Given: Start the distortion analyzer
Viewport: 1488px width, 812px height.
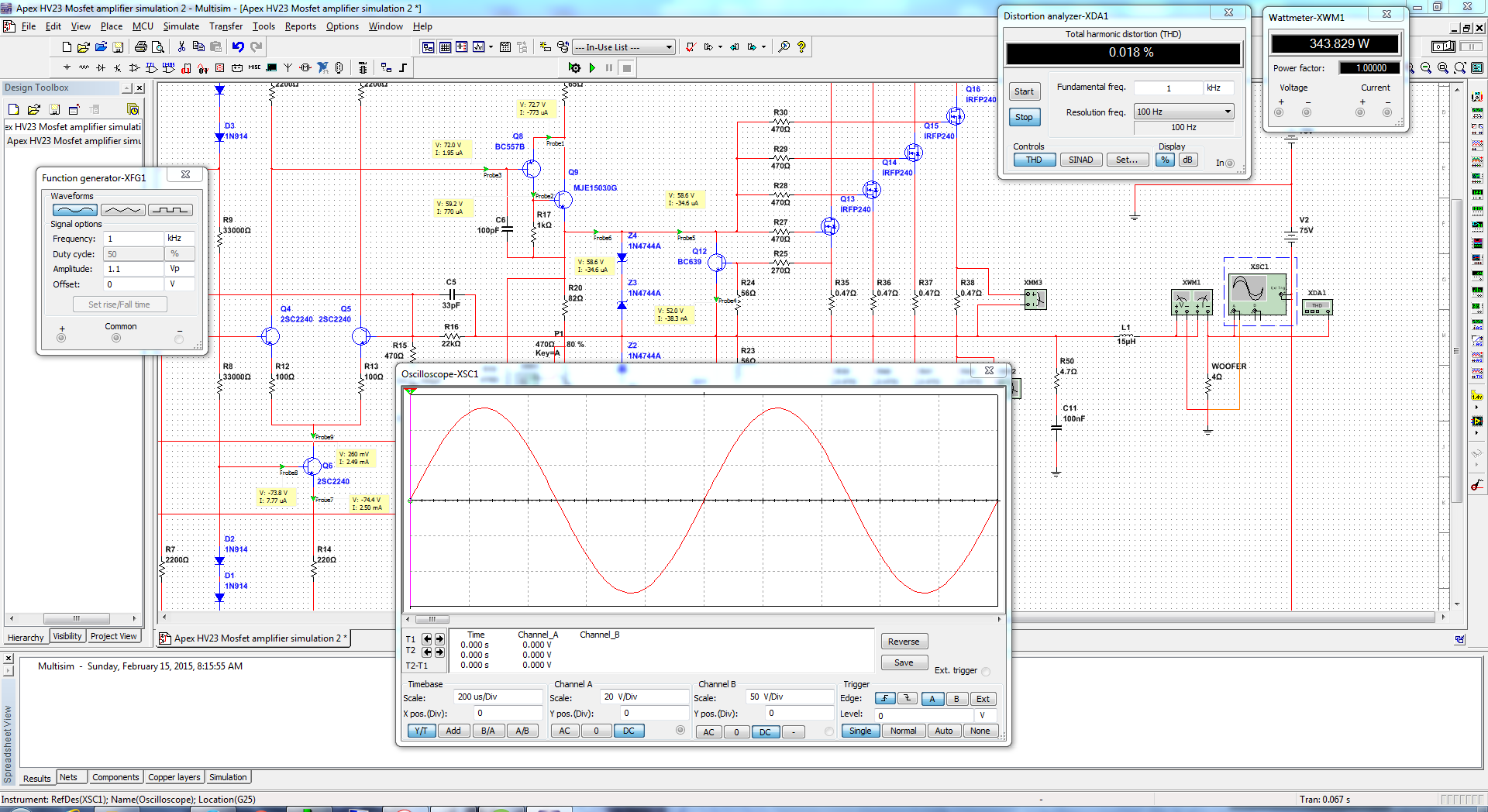Looking at the screenshot, I should click(1024, 91).
